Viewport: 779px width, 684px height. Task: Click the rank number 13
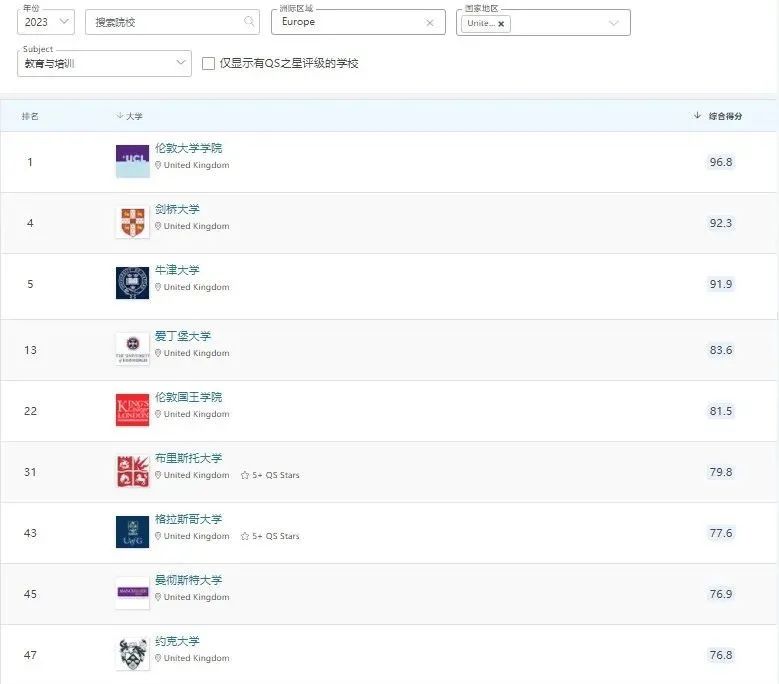[x=30, y=350]
